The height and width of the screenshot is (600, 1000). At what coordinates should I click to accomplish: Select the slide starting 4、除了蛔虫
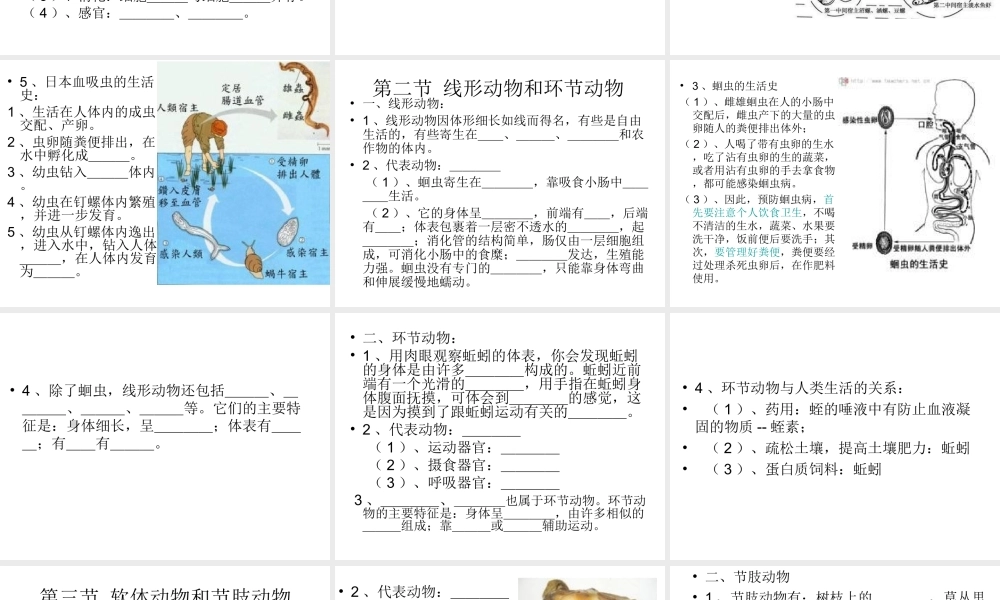tap(165, 436)
